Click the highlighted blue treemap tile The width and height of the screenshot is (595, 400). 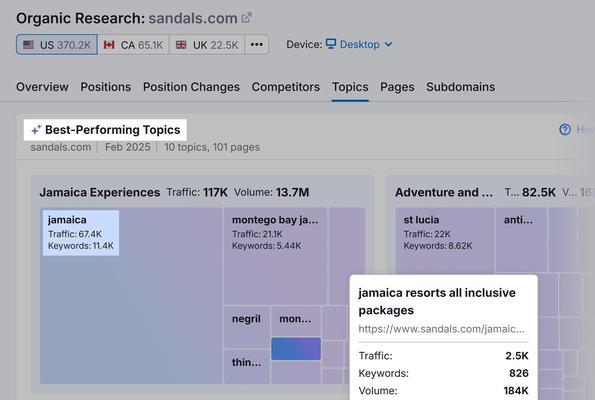(x=296, y=349)
